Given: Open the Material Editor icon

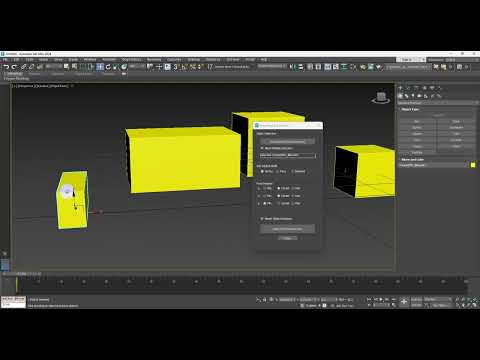Looking at the screenshot, I should (353, 67).
